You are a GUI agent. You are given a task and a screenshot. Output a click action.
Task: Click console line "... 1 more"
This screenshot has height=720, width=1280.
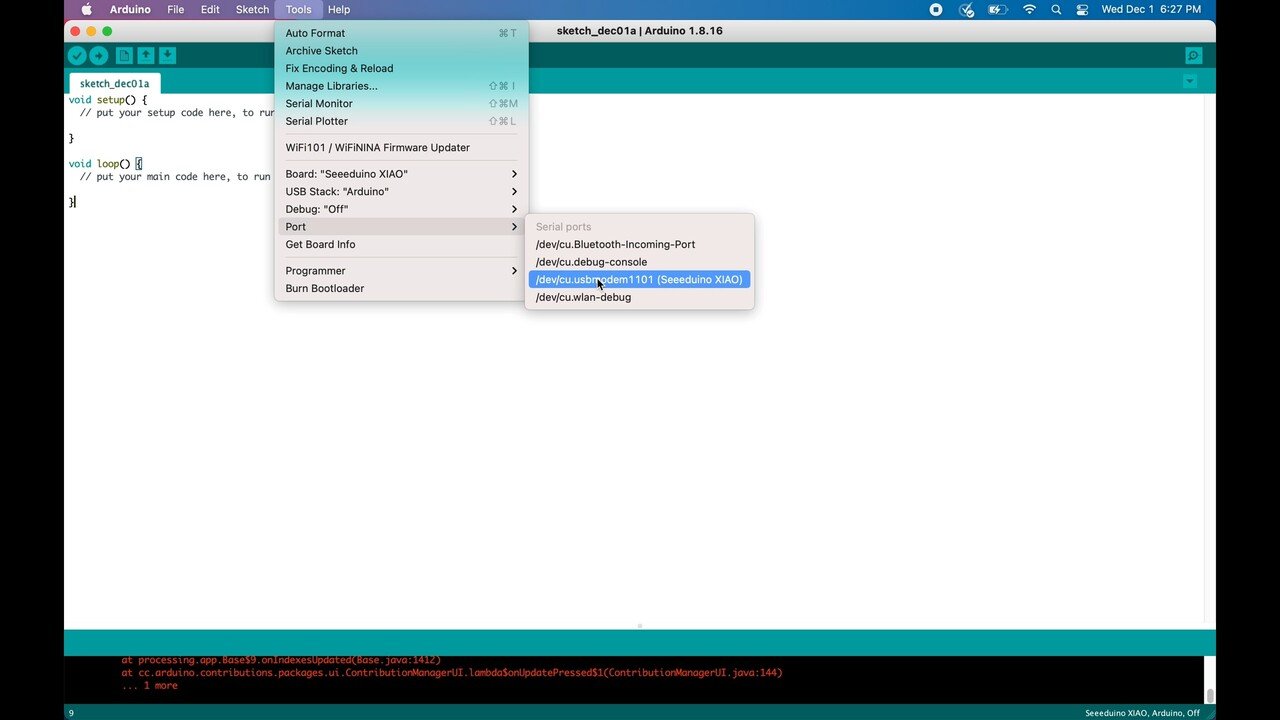pos(149,686)
